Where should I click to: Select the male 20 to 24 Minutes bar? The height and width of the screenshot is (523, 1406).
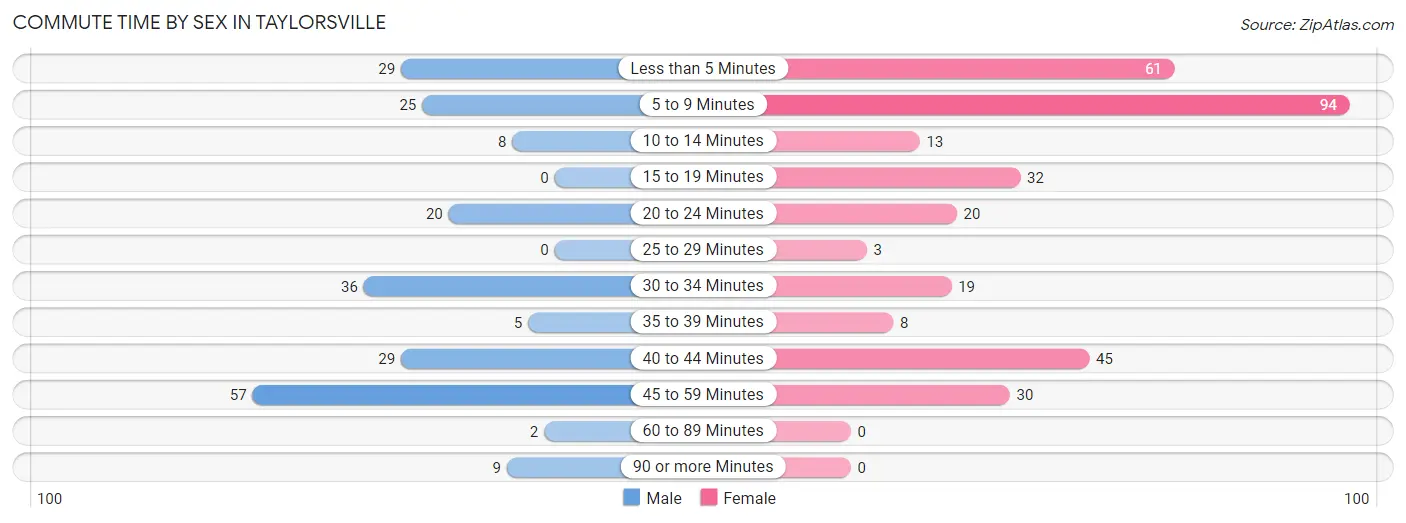click(539, 214)
